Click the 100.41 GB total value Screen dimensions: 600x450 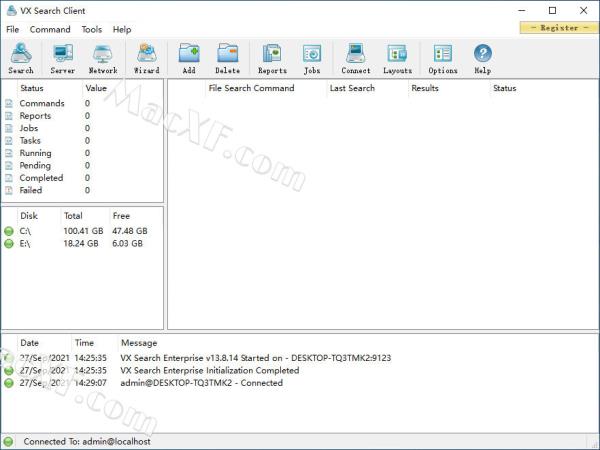pyautogui.click(x=83, y=231)
